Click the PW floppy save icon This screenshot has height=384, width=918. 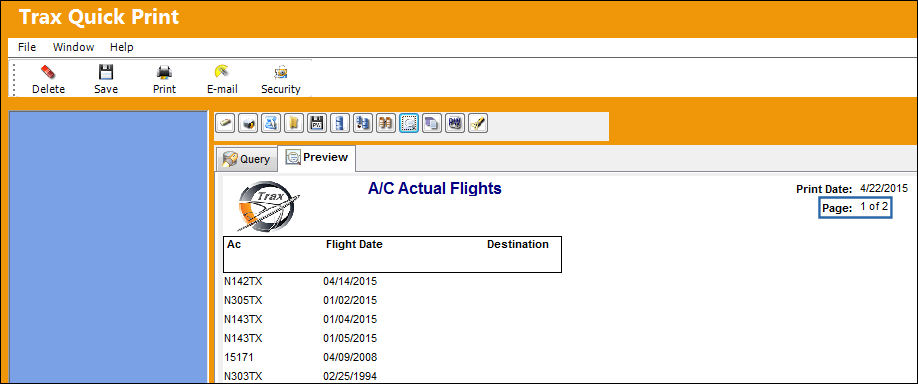coord(317,124)
